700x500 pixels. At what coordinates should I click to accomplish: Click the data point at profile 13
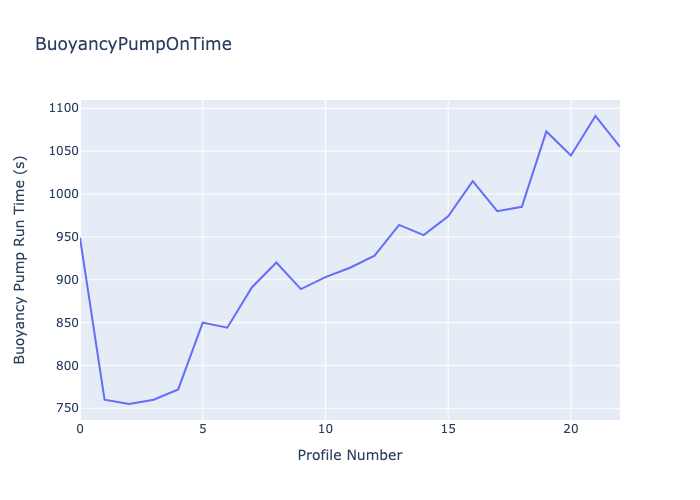click(x=399, y=225)
